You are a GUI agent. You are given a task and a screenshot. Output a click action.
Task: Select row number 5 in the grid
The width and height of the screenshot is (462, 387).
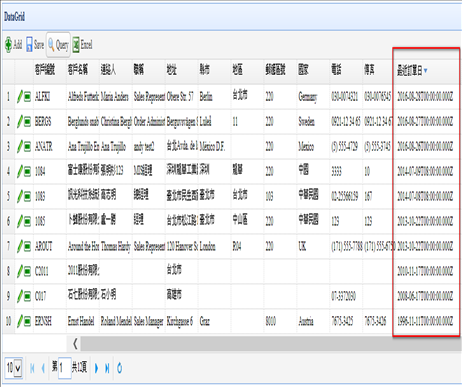click(8, 196)
